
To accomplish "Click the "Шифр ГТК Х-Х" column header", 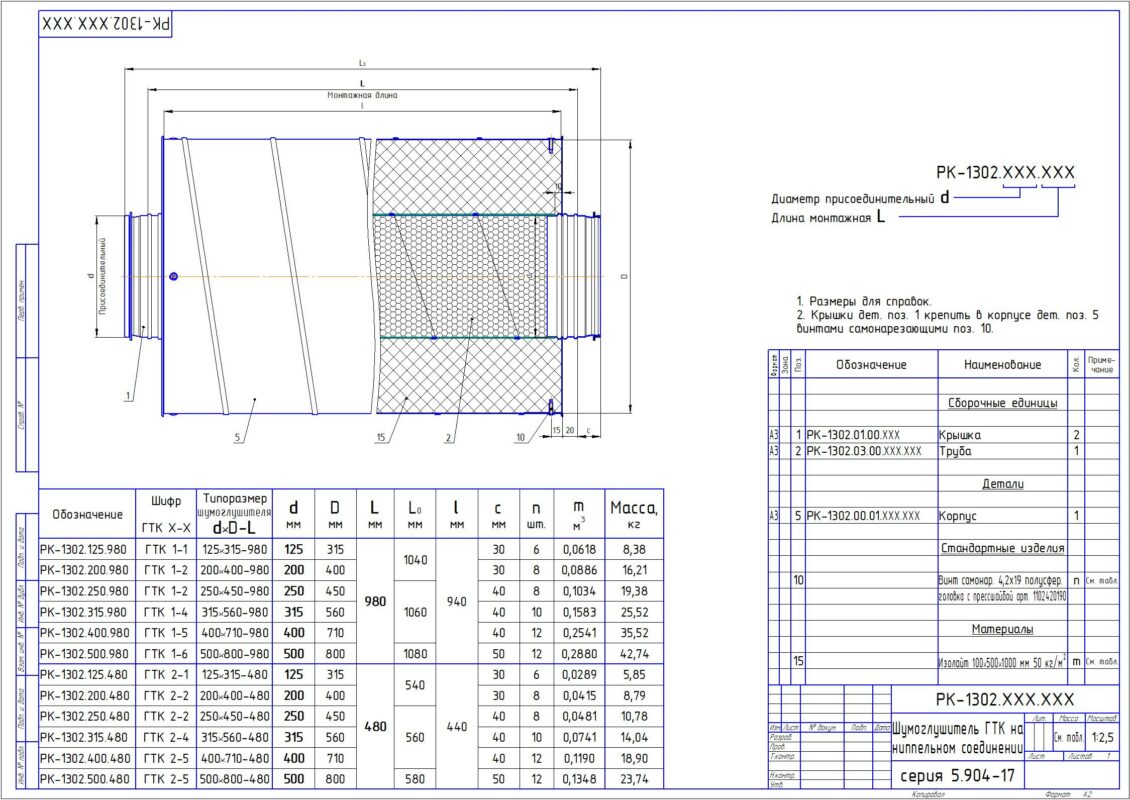I will [x=166, y=512].
